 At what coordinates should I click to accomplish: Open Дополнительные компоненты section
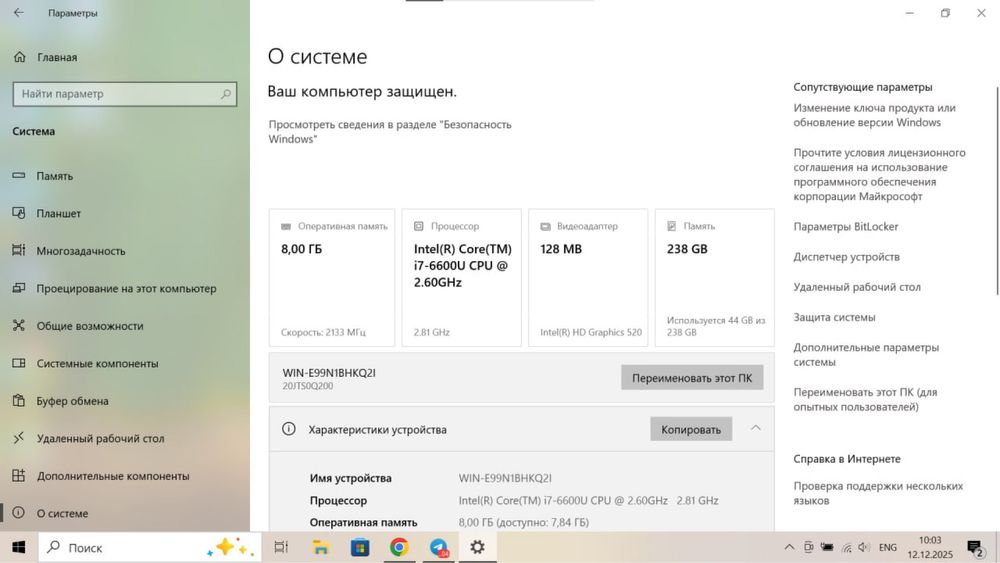tap(125, 476)
